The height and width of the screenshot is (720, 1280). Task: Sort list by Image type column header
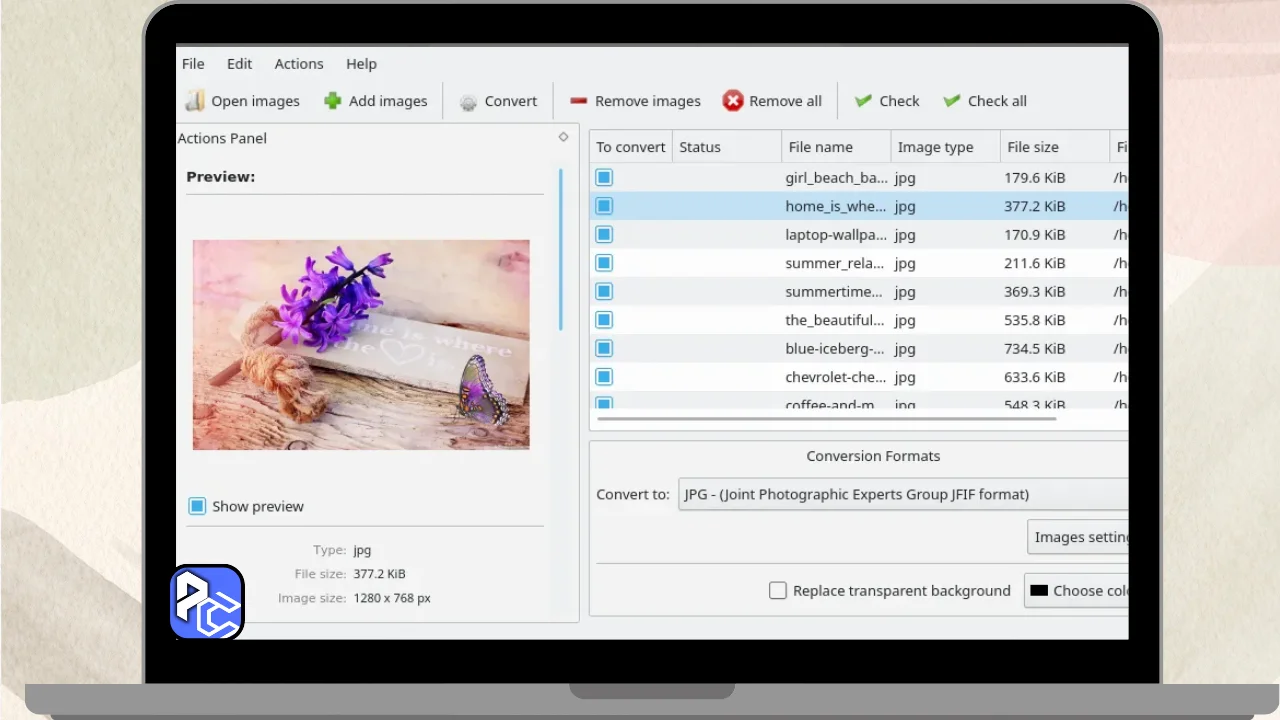[x=935, y=147]
